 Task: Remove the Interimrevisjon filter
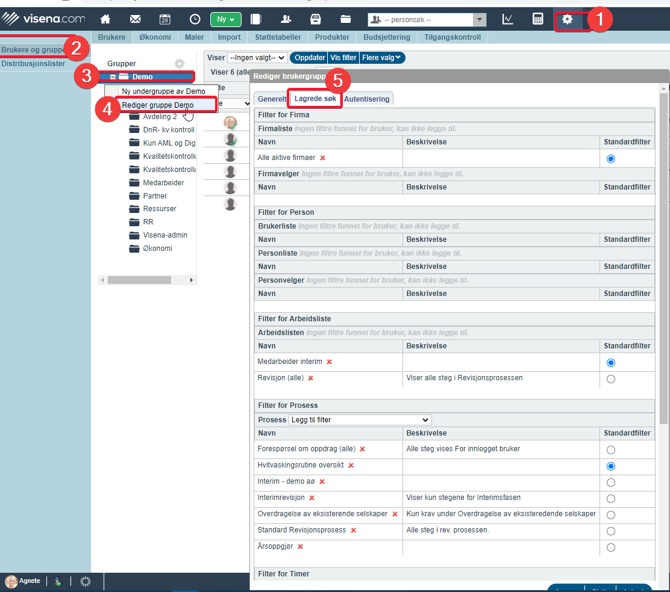(312, 498)
